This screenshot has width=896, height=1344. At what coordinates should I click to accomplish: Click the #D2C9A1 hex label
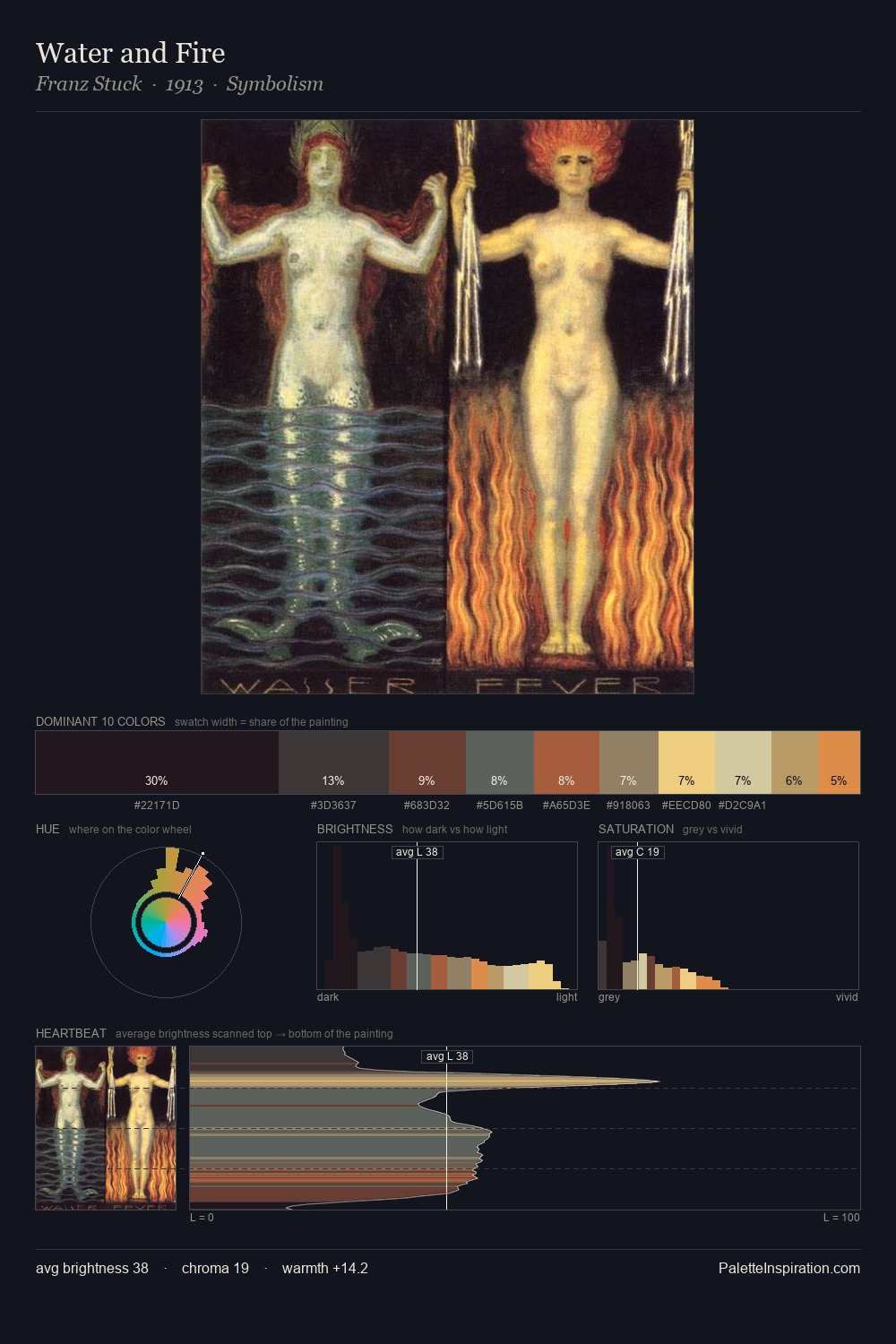pos(742,806)
